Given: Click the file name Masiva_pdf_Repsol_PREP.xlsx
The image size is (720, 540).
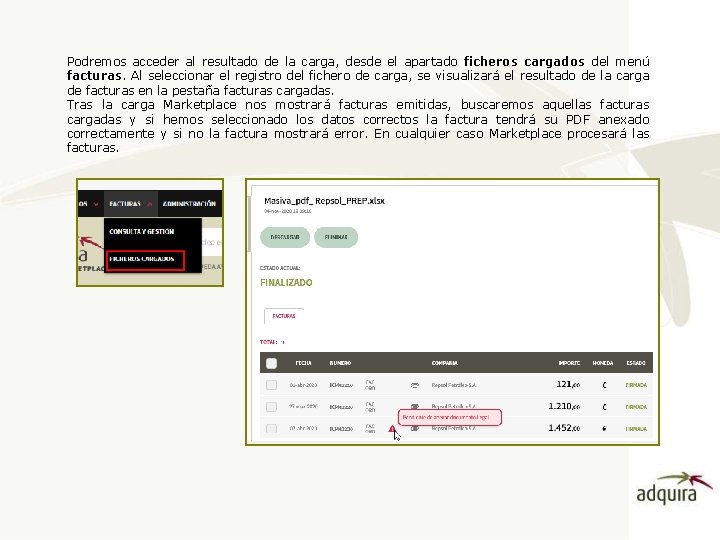Looking at the screenshot, I should 324,201.
